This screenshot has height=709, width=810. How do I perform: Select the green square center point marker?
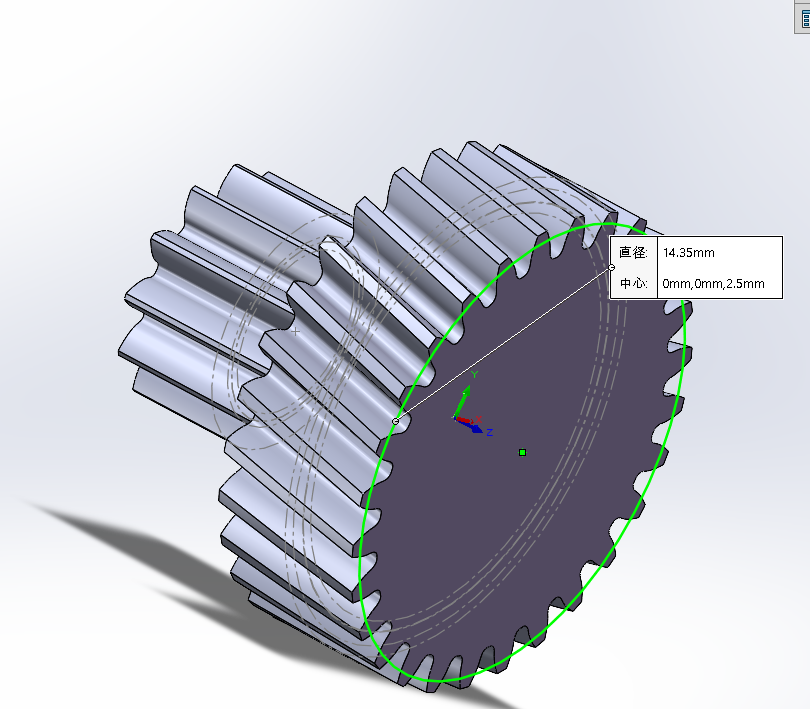pyautogui.click(x=522, y=453)
